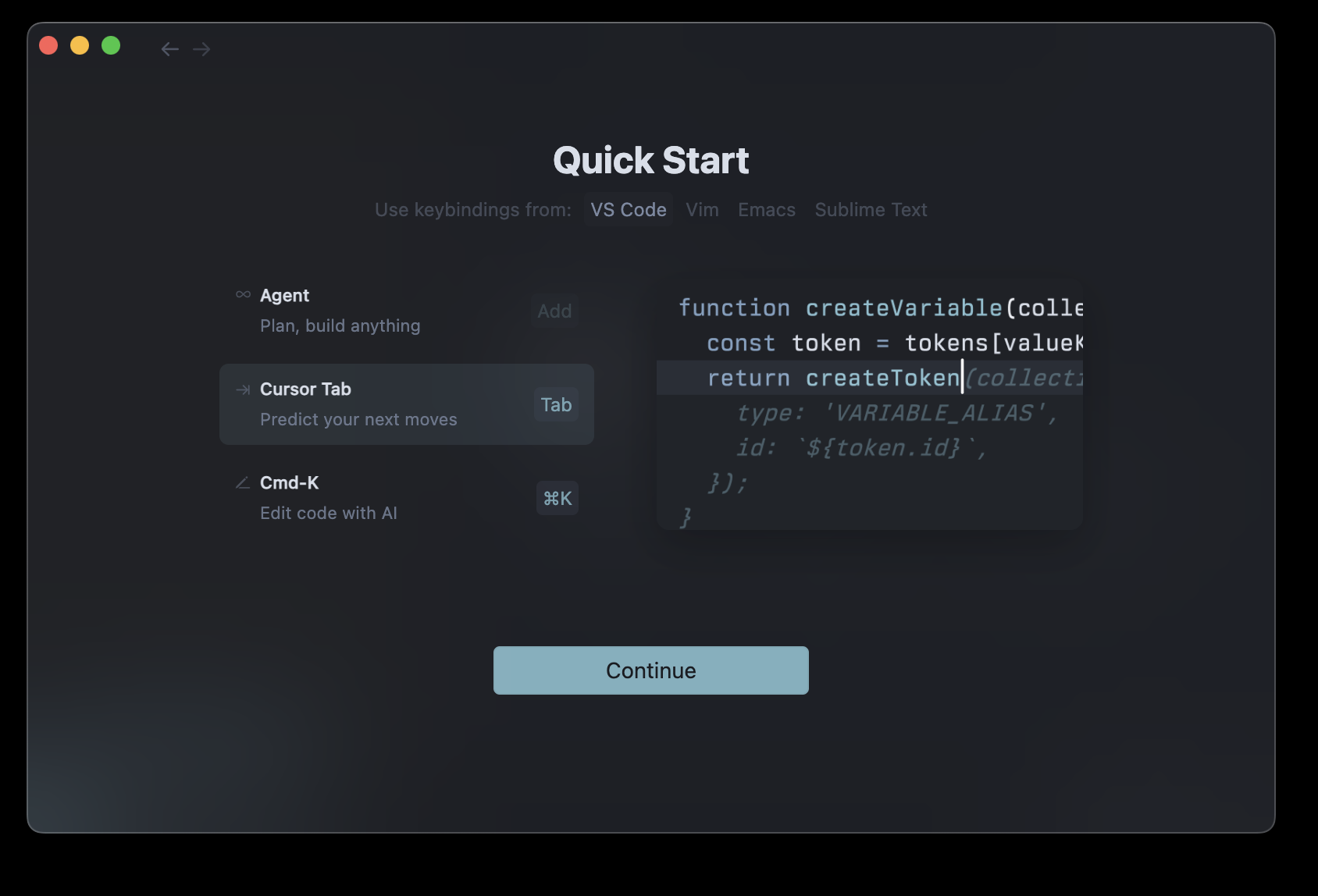Minimize the window with the yellow button
This screenshot has height=896, width=1318.
pyautogui.click(x=80, y=45)
